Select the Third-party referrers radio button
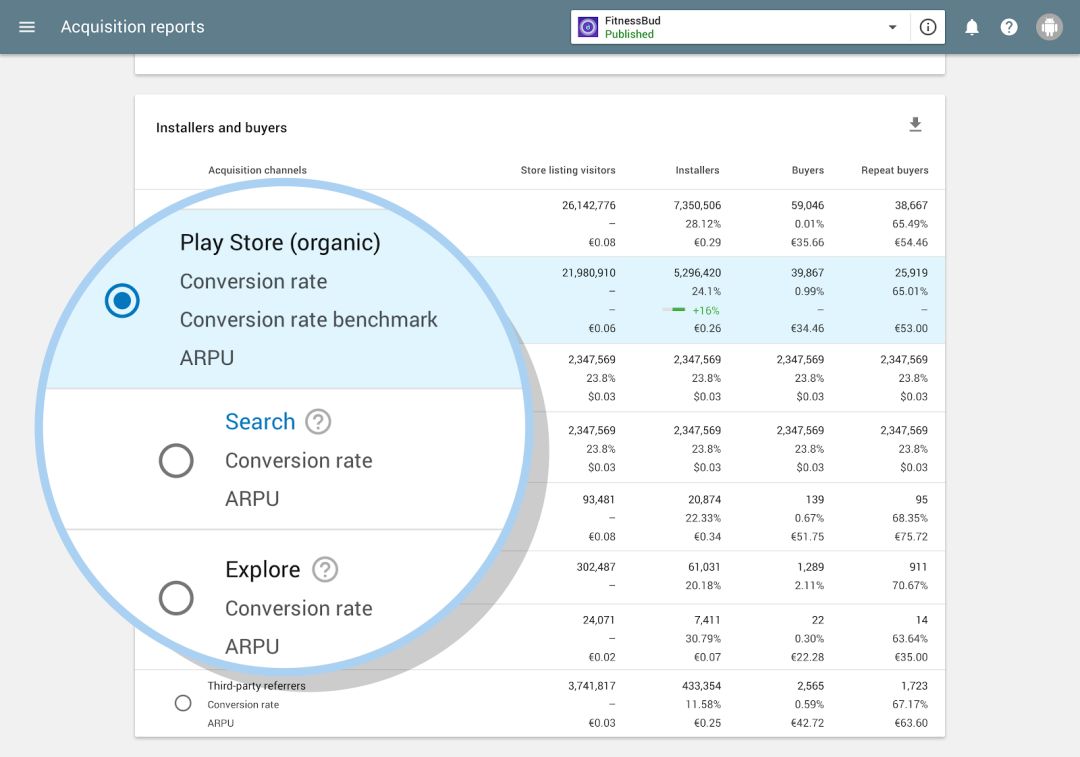Screen dimensions: 1080x757 183,703
